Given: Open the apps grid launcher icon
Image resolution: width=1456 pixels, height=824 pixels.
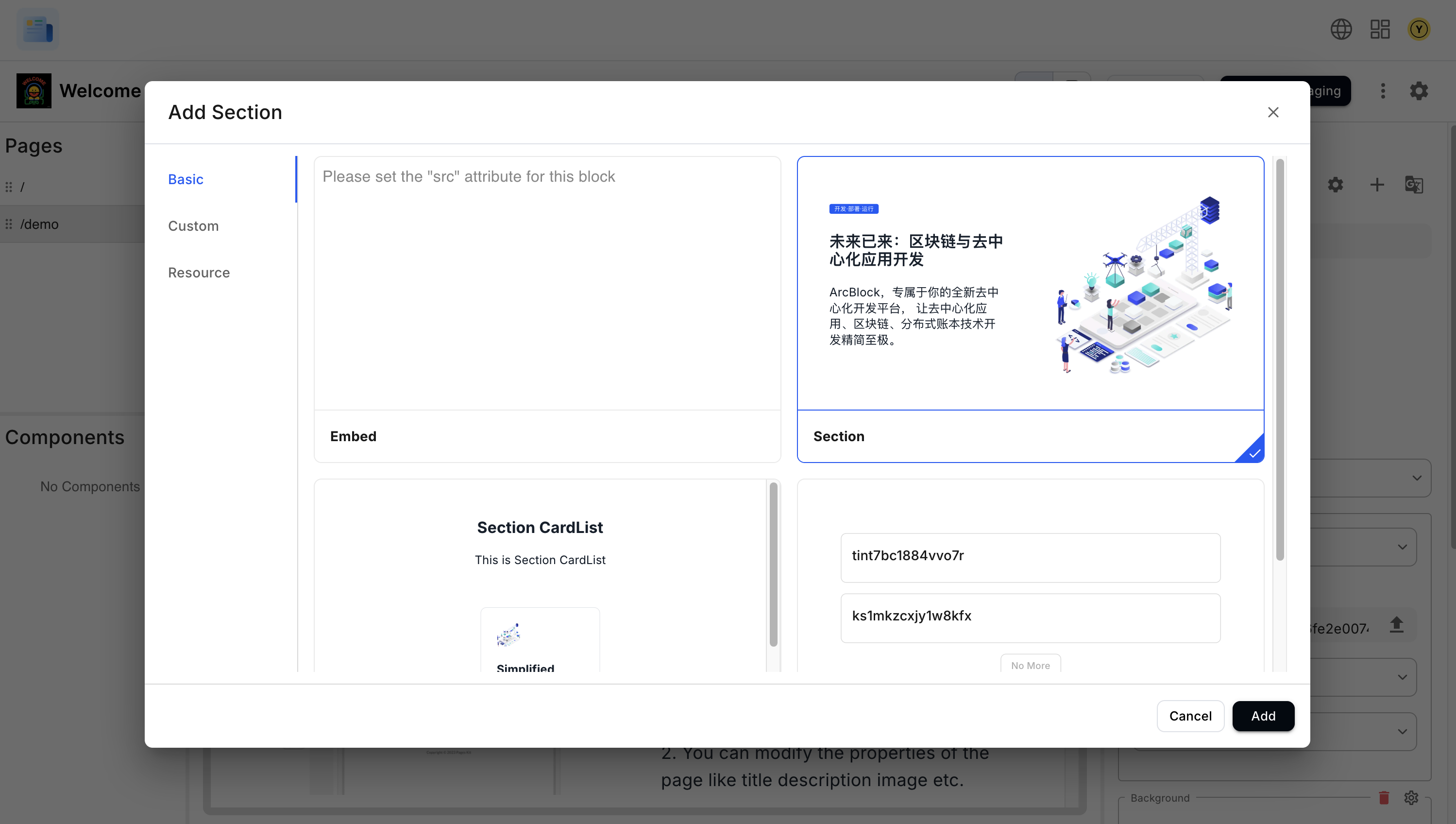Looking at the screenshot, I should [1380, 29].
